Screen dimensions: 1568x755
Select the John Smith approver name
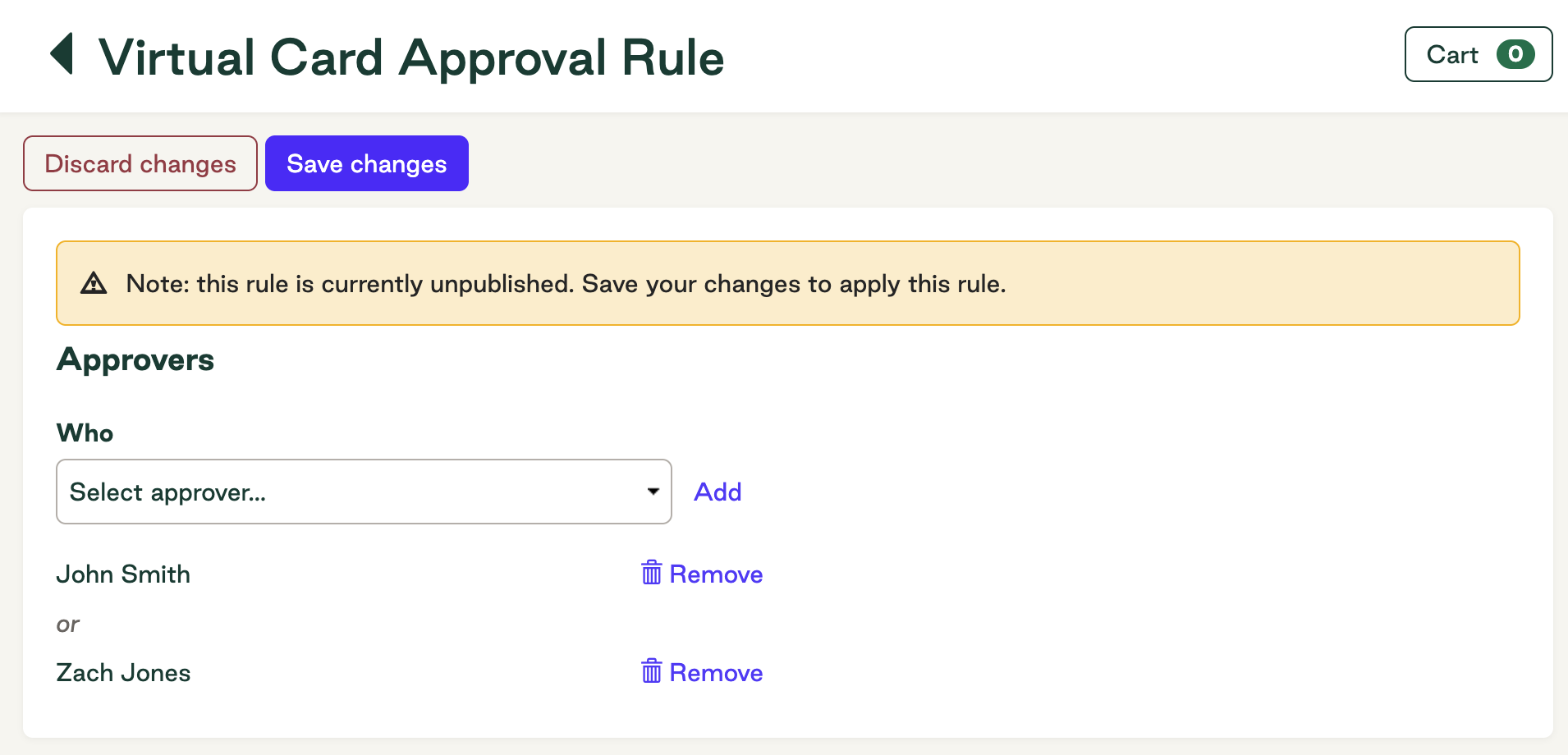coord(123,574)
